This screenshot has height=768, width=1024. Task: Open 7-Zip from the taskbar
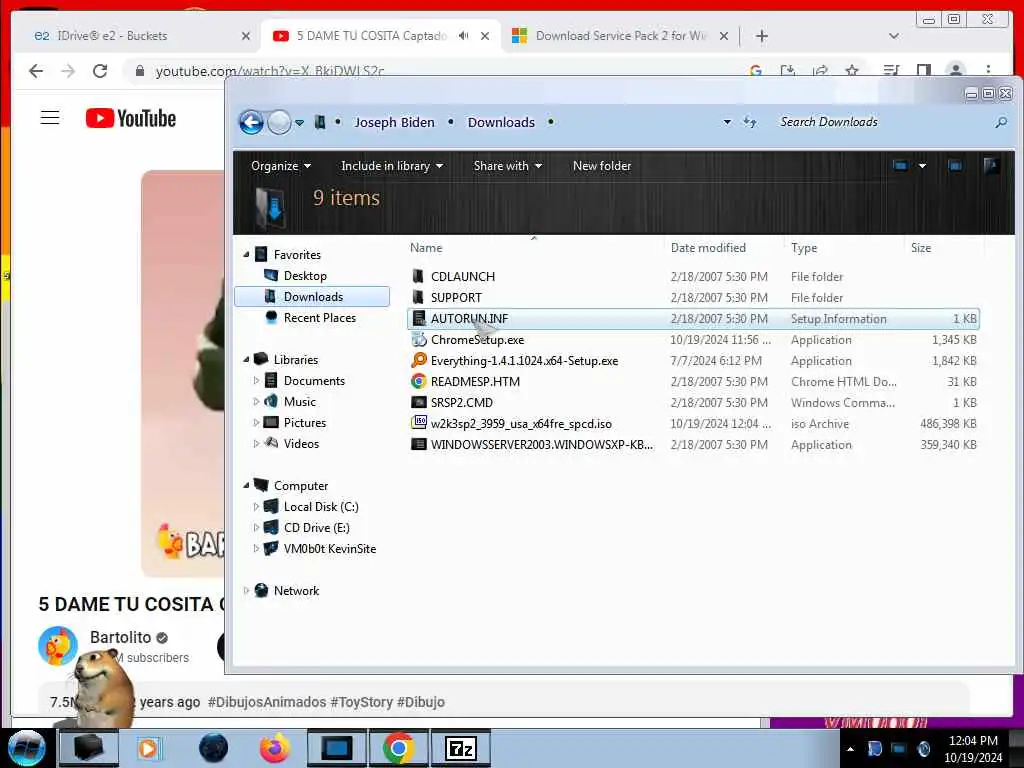coord(461,748)
